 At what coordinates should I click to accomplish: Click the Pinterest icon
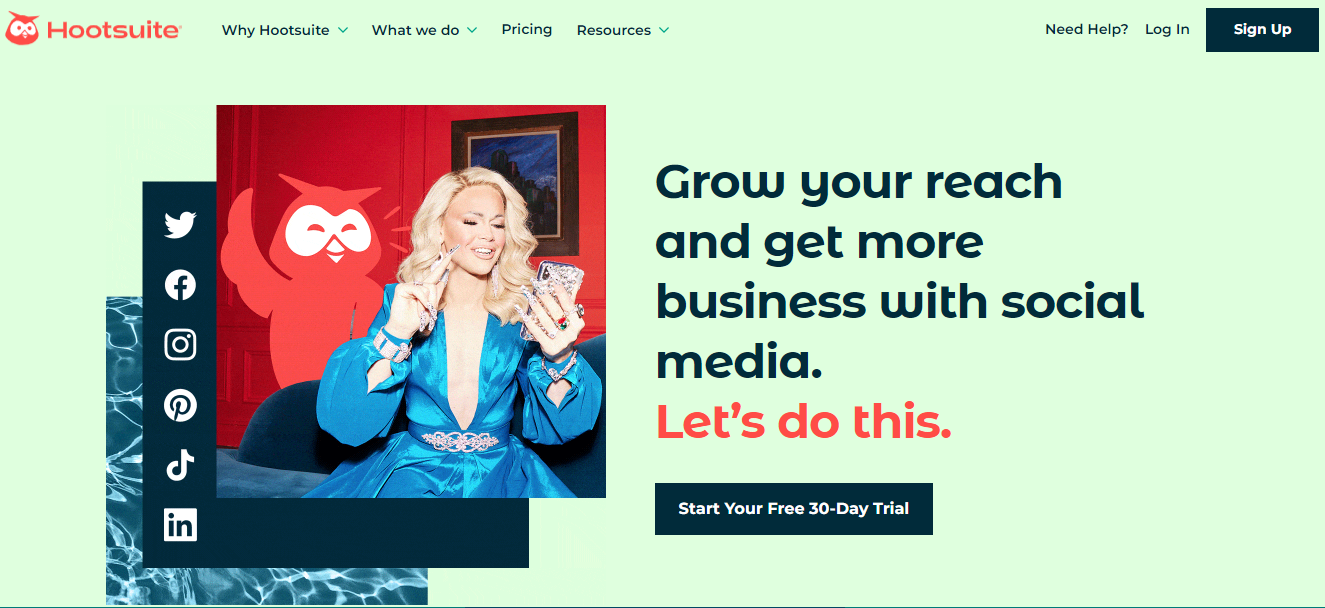[180, 405]
